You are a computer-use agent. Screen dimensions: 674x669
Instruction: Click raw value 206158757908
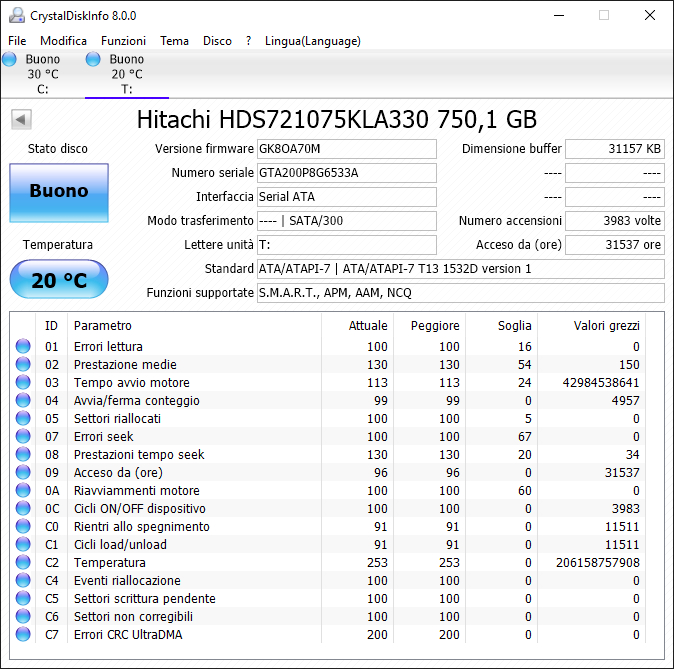(x=597, y=562)
